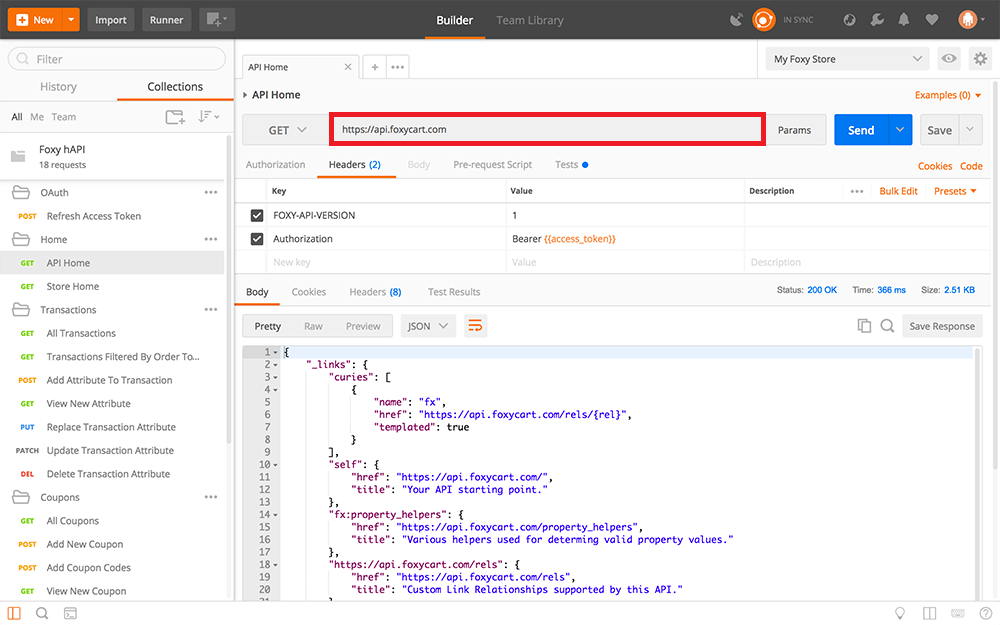Image resolution: width=1000 pixels, height=625 pixels.
Task: Open the help question mark icon
Action: pos(986,614)
